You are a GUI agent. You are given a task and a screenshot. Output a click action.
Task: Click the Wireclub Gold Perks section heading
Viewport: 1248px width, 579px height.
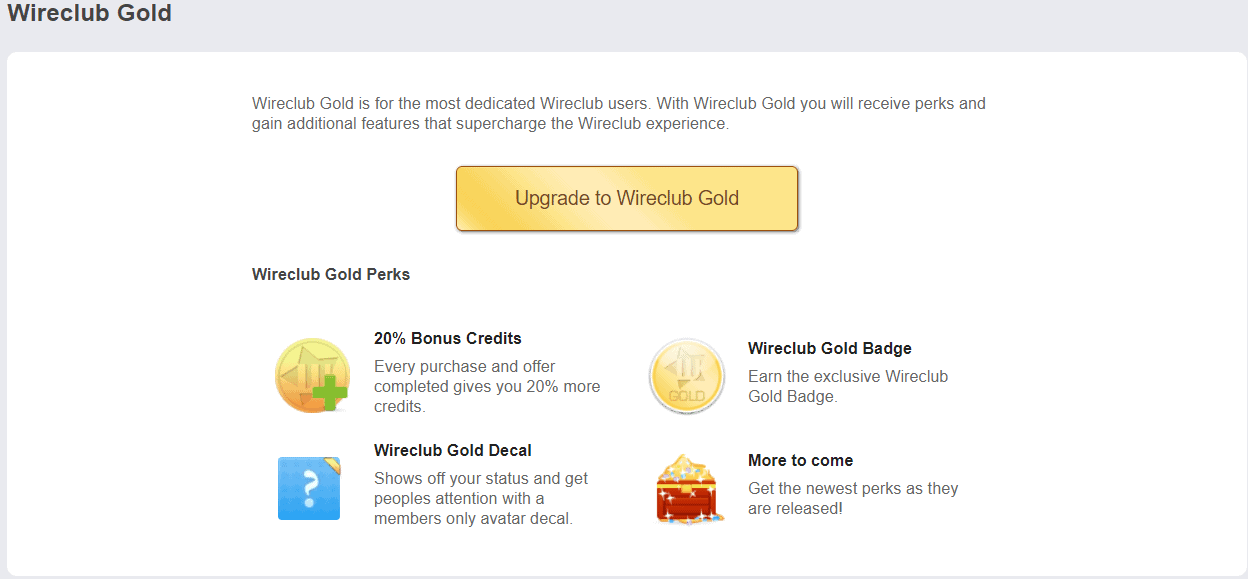(331, 274)
